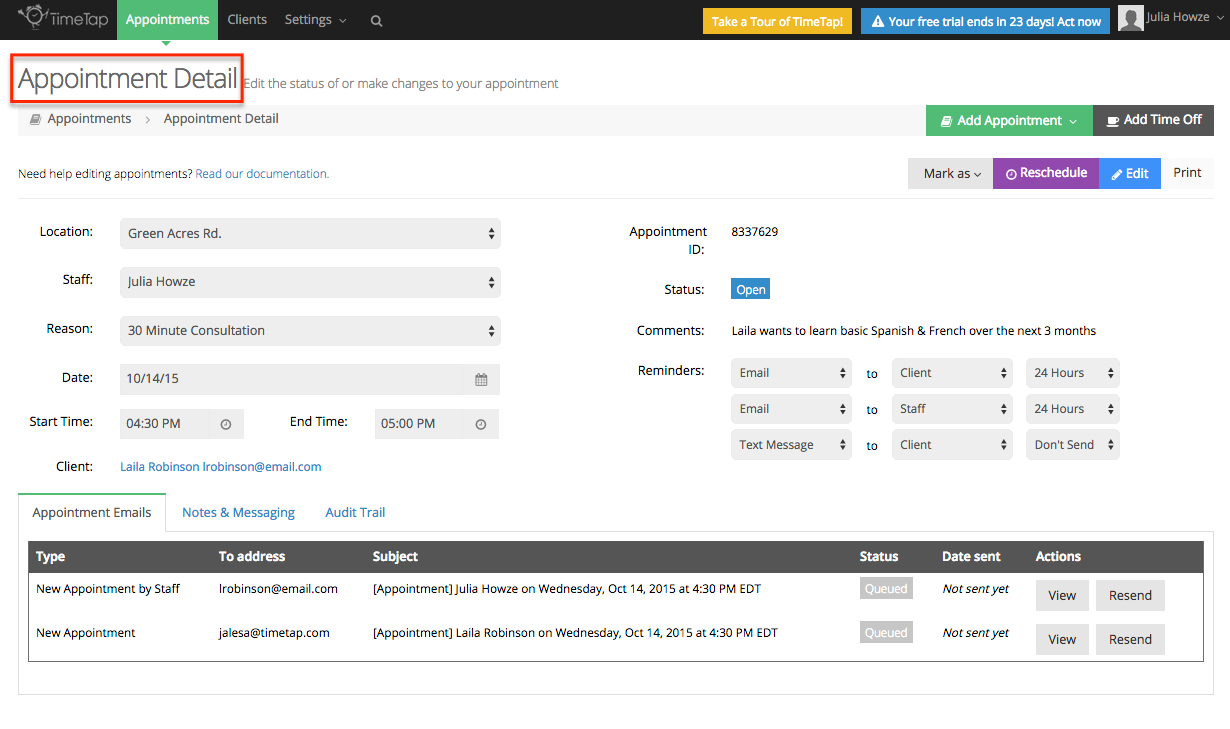Click the free trial ends banner
The image size is (1230, 729).
click(x=985, y=21)
